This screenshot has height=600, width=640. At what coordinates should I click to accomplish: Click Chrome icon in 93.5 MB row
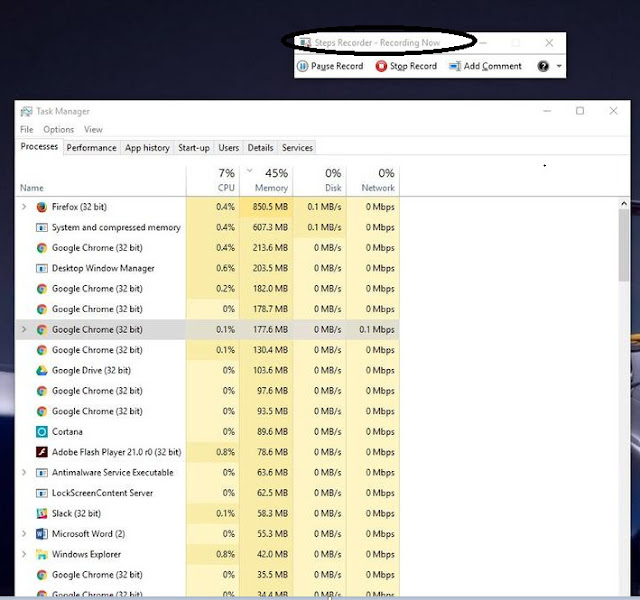point(42,411)
